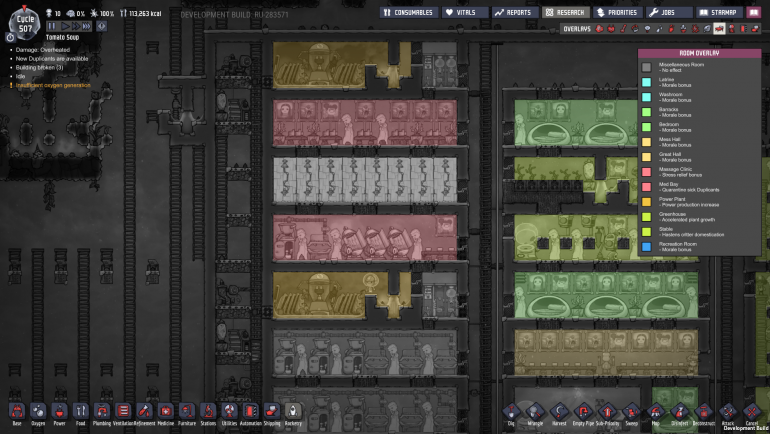Toggle the Plumbing overlay
The image size is (770, 434).
click(x=659, y=29)
